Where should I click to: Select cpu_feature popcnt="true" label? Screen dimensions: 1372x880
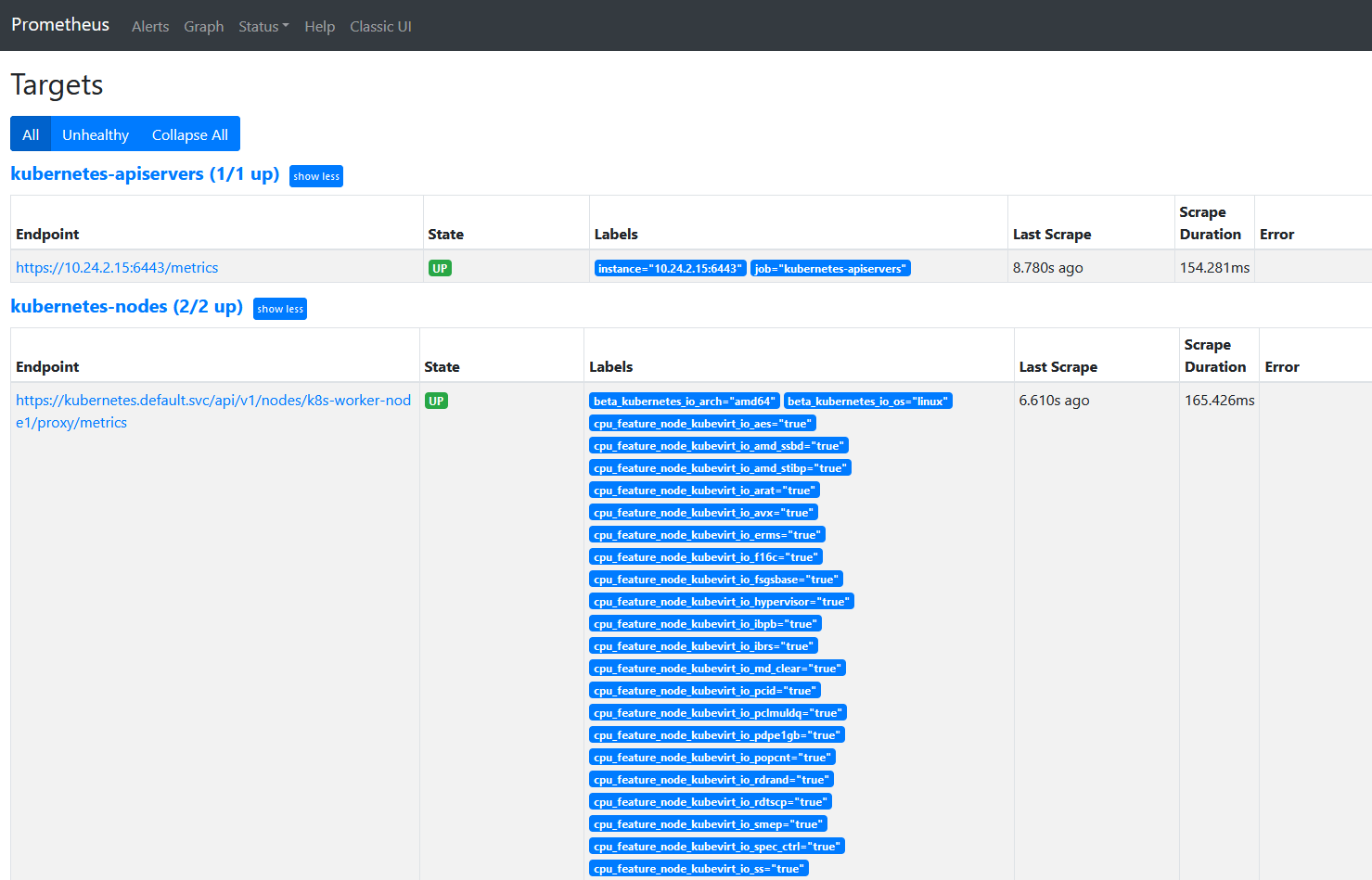pos(713,757)
